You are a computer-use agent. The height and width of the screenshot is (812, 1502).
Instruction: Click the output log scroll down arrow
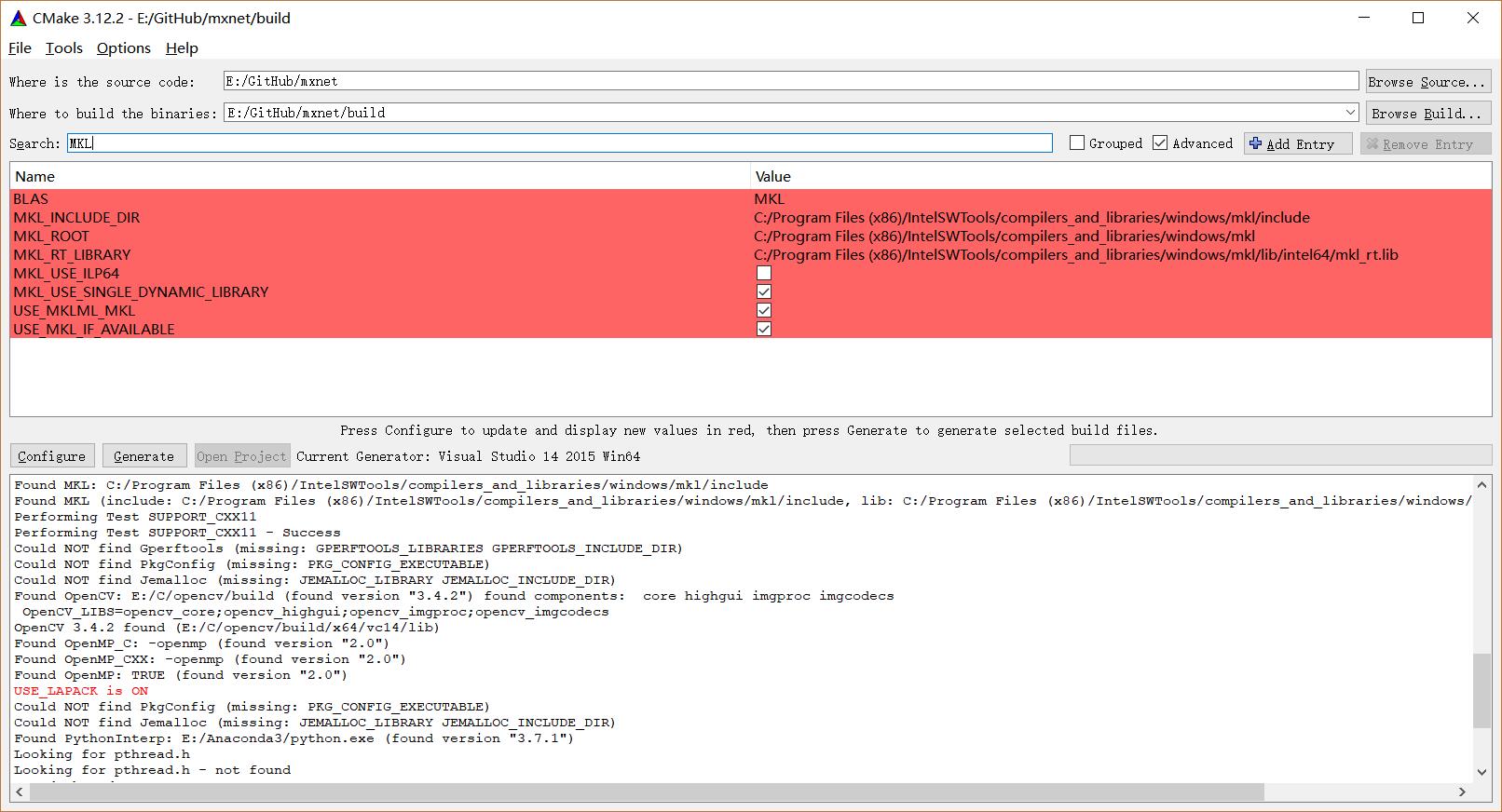1482,772
